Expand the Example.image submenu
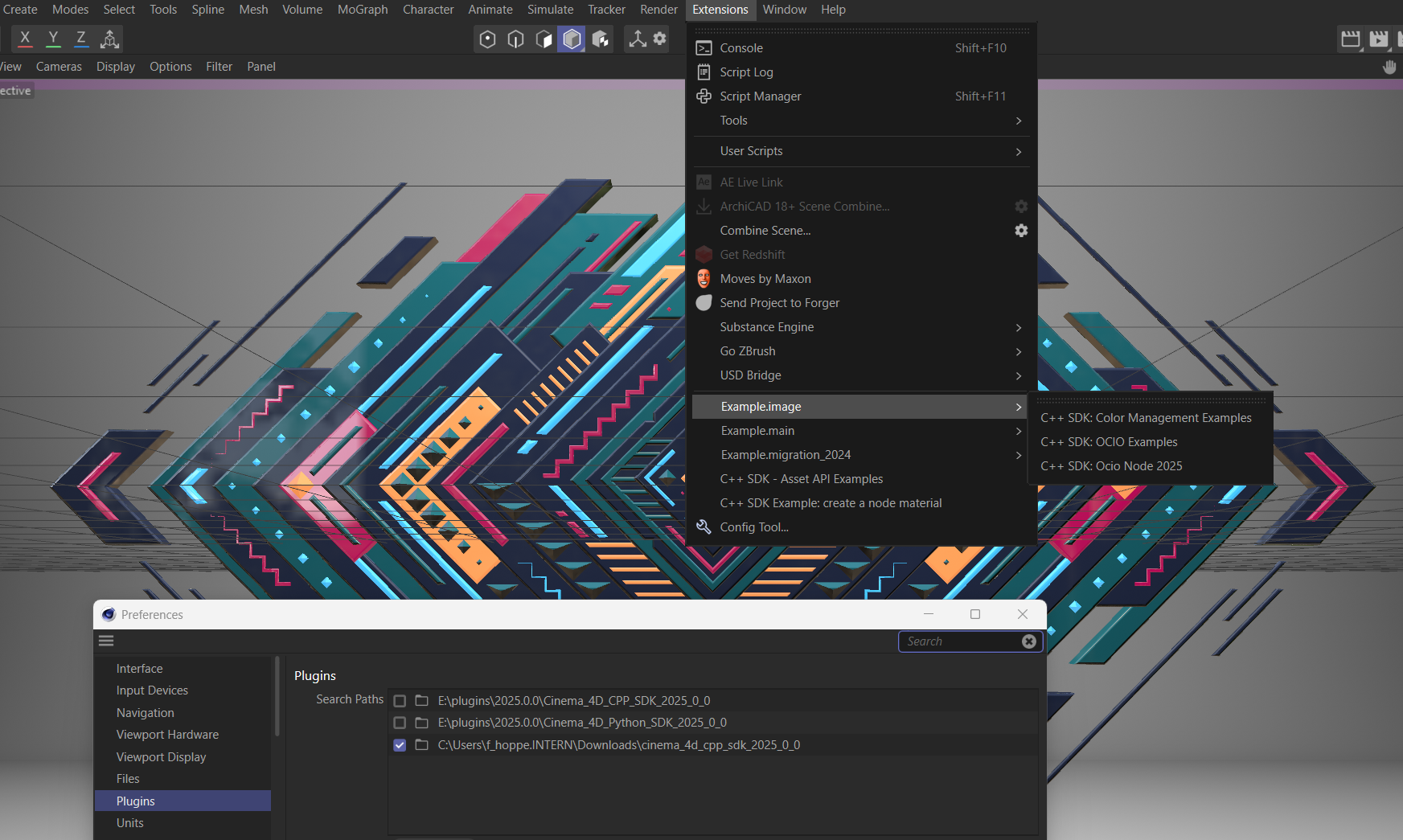 [859, 407]
